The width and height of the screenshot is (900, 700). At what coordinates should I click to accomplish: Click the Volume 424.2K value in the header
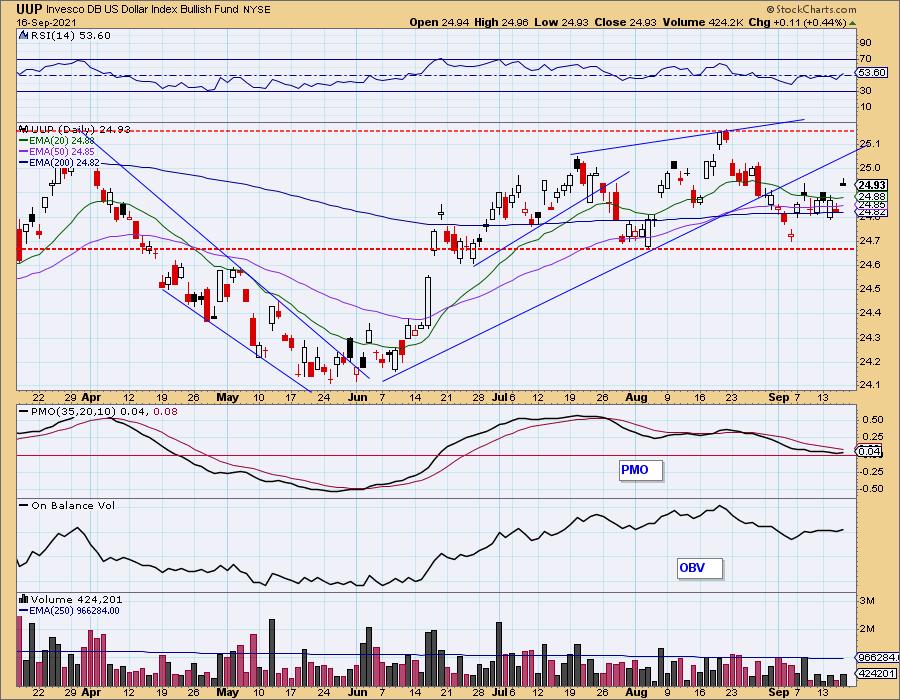click(x=703, y=22)
